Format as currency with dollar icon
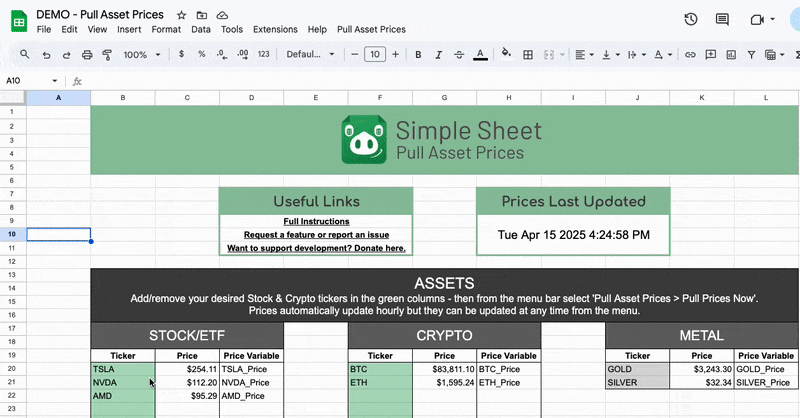Viewport: 800px width, 418px height. point(181,54)
